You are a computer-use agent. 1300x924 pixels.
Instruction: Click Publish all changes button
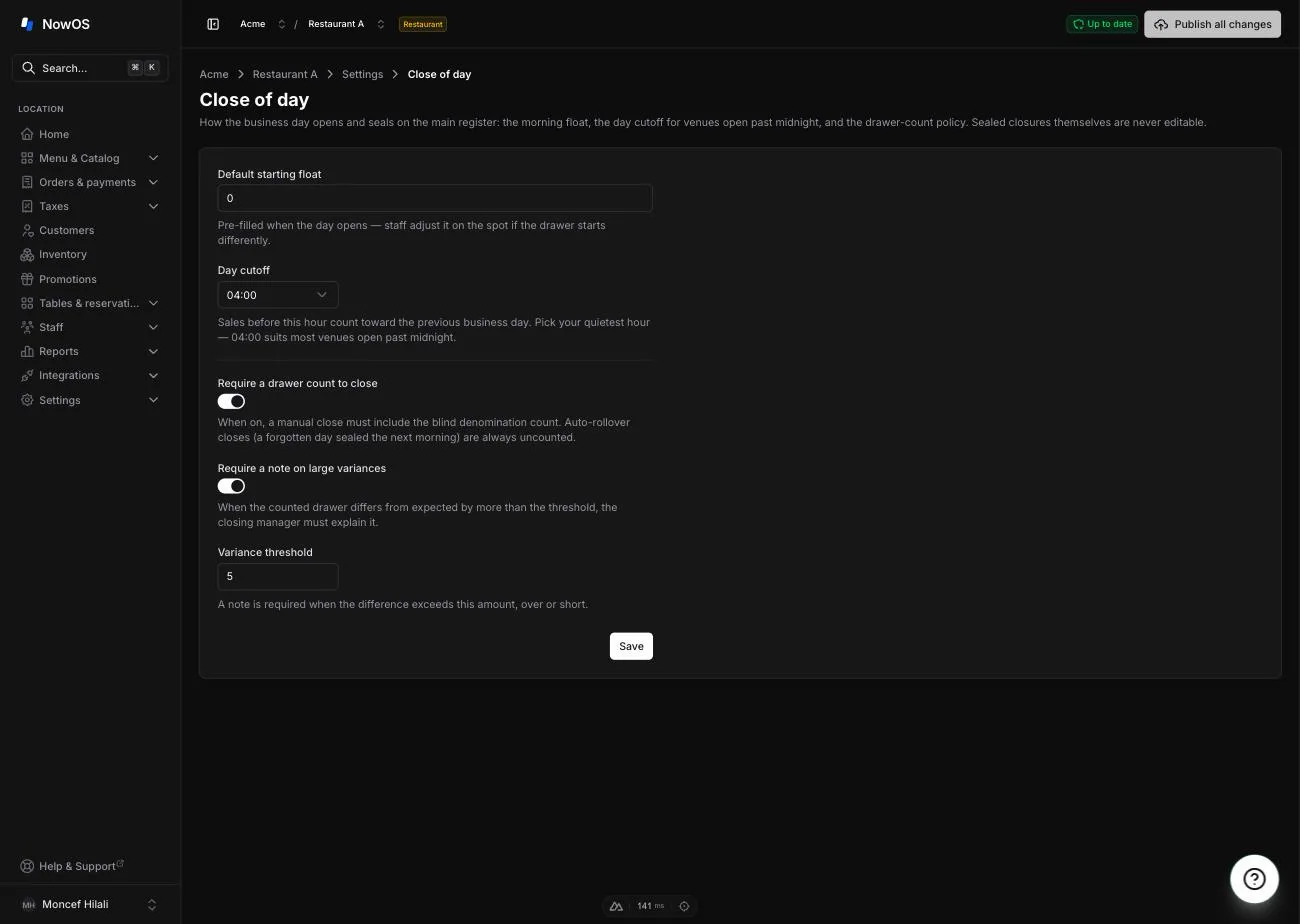tap(1212, 24)
